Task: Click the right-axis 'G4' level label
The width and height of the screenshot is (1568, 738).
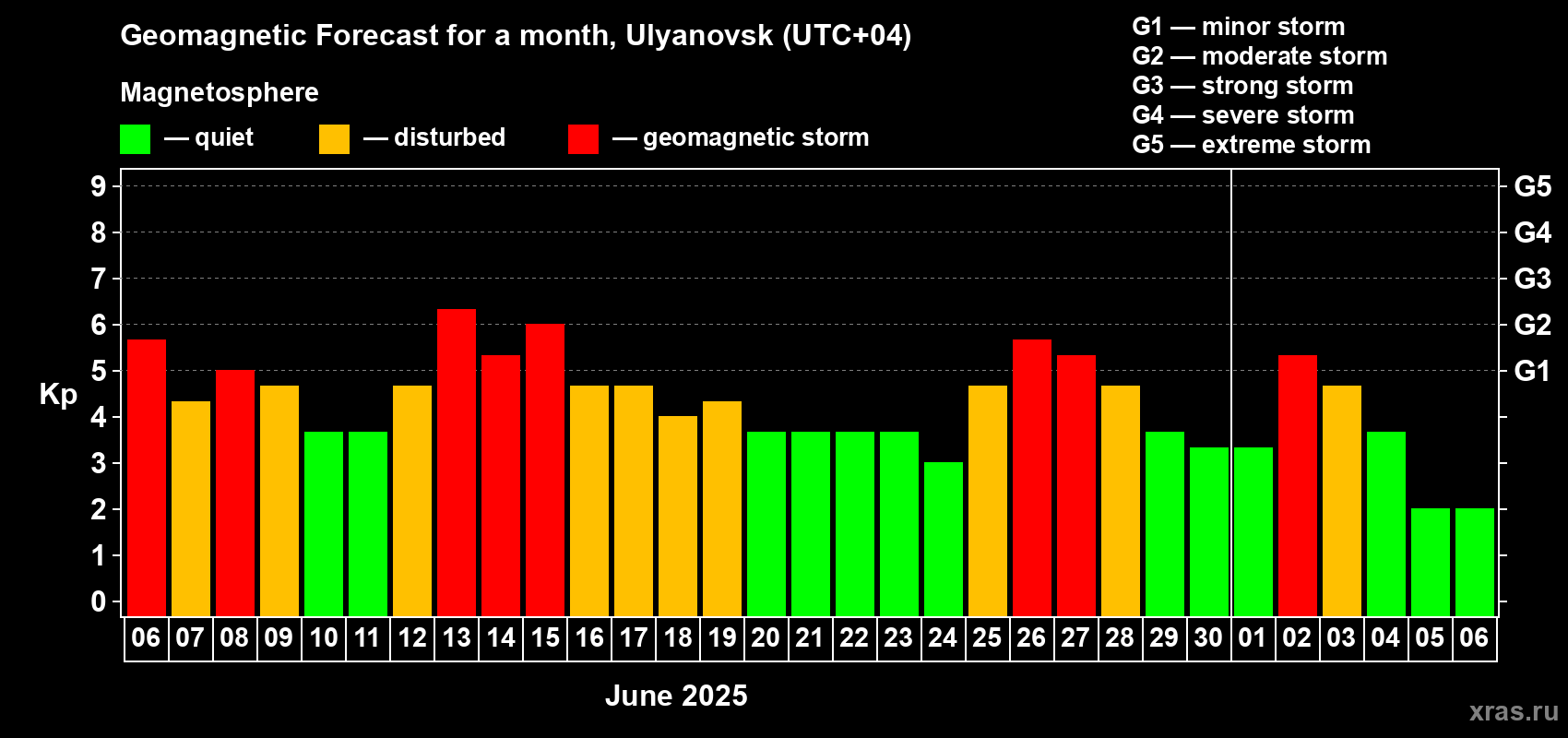Action: [x=1533, y=232]
